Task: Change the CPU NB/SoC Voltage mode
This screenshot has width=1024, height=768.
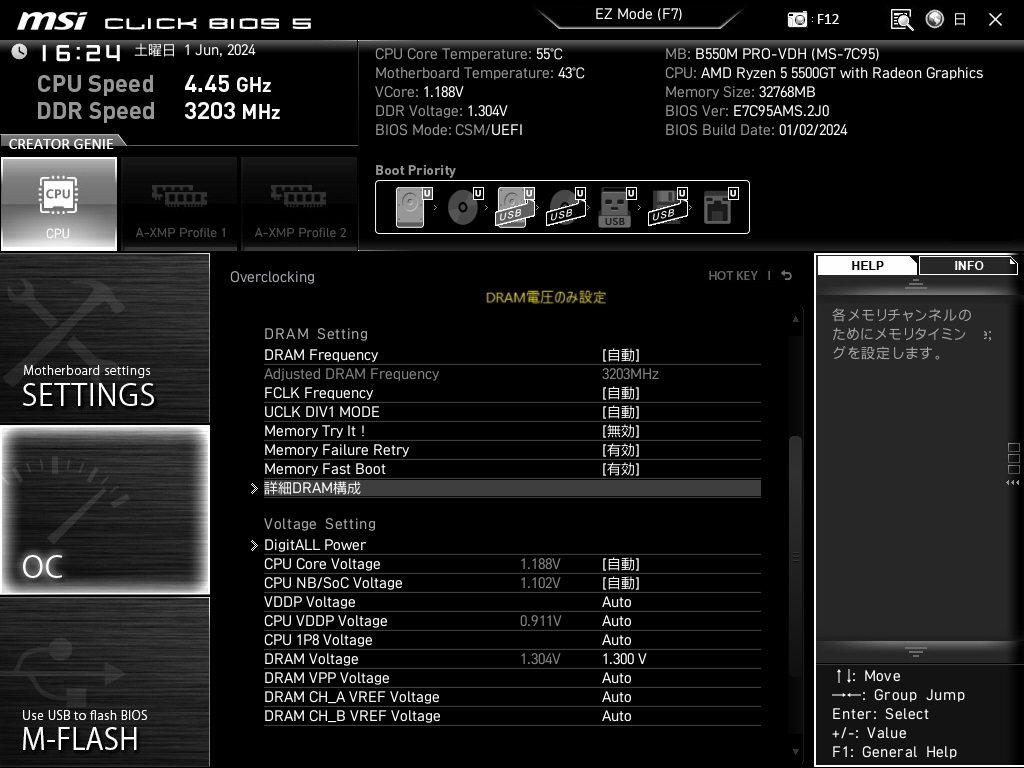Action: point(620,583)
